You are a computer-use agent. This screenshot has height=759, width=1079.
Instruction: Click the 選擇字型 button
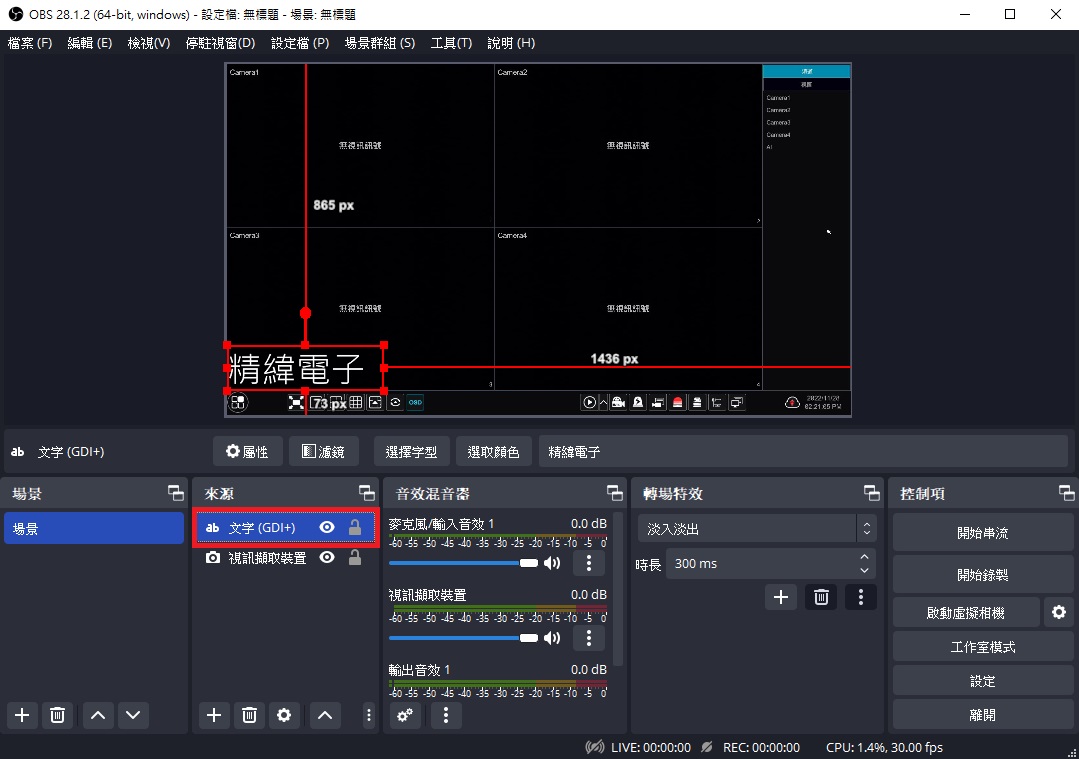(x=412, y=451)
